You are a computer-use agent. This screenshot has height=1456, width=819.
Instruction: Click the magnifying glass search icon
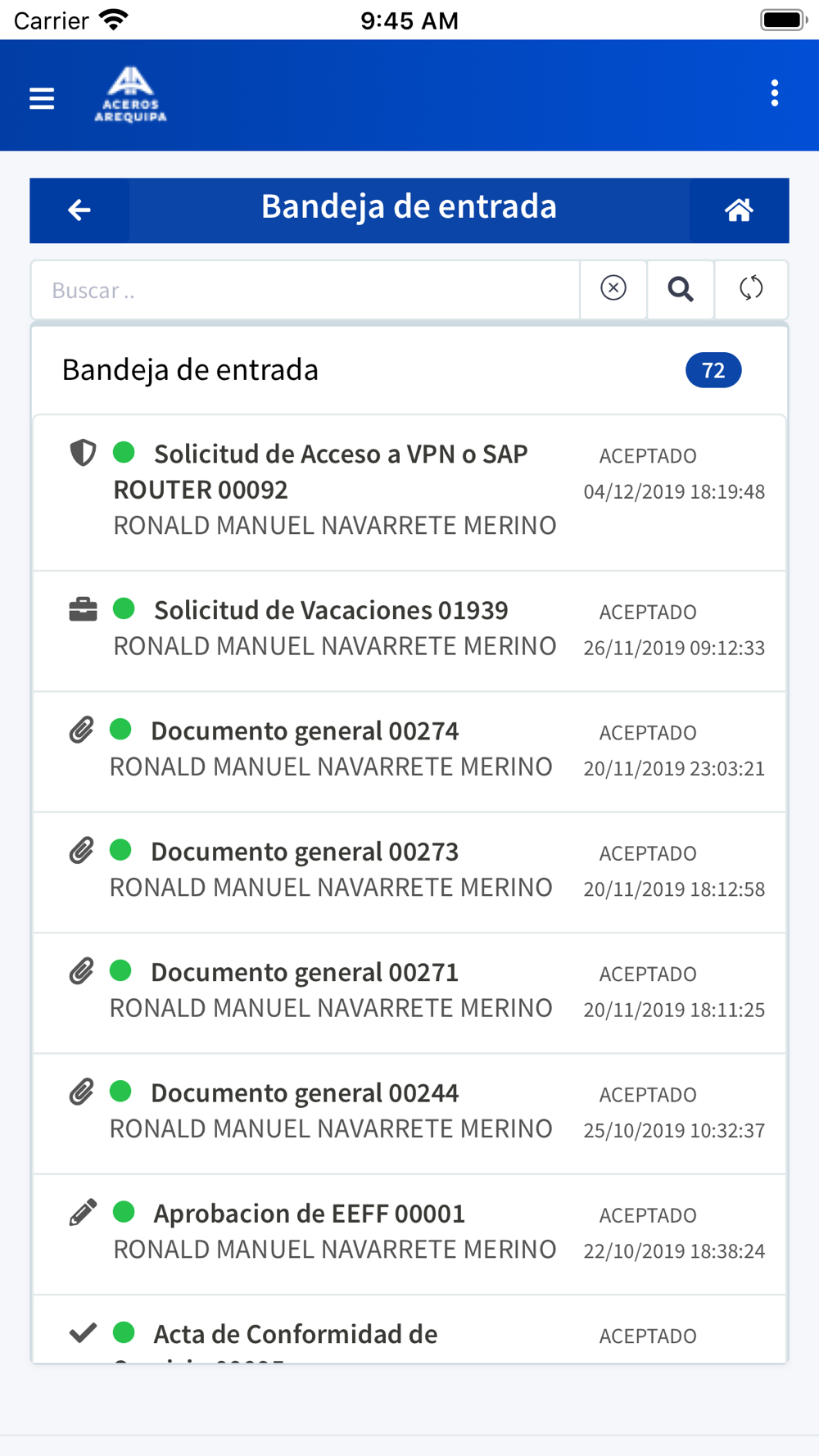pyautogui.click(x=681, y=289)
